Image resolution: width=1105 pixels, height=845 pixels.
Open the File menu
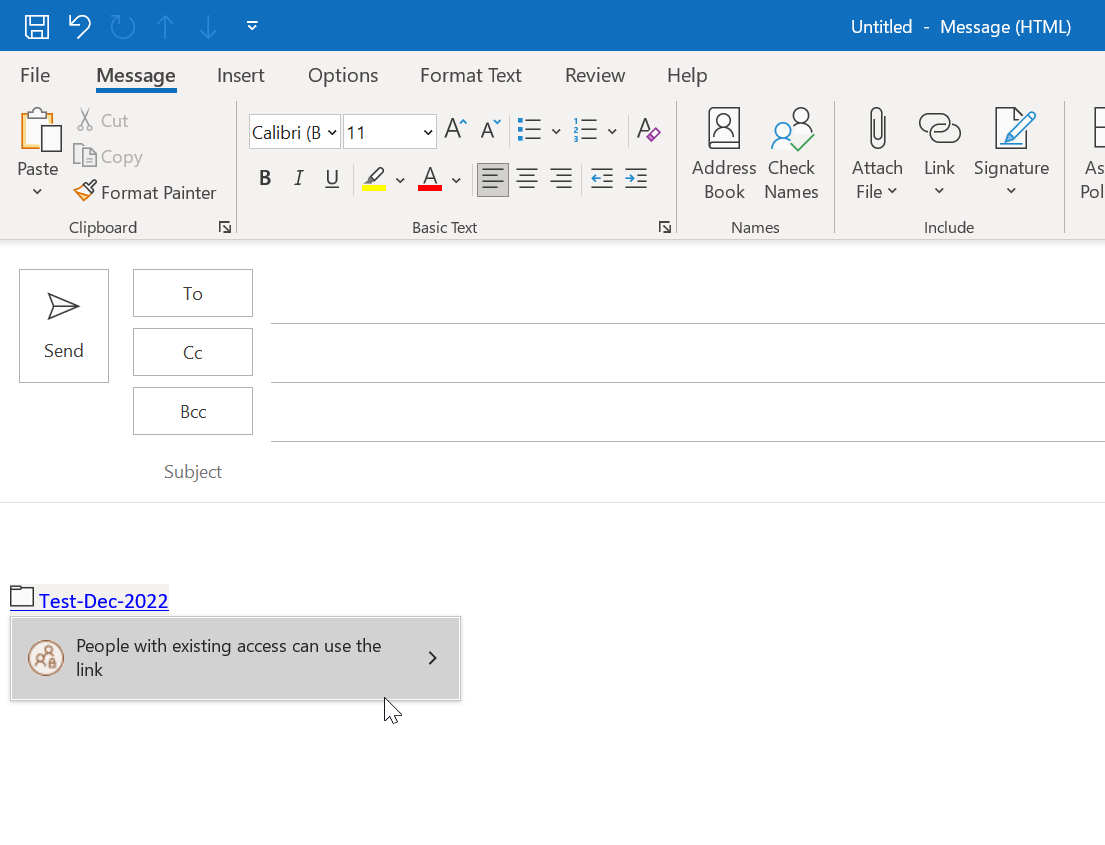coord(35,75)
